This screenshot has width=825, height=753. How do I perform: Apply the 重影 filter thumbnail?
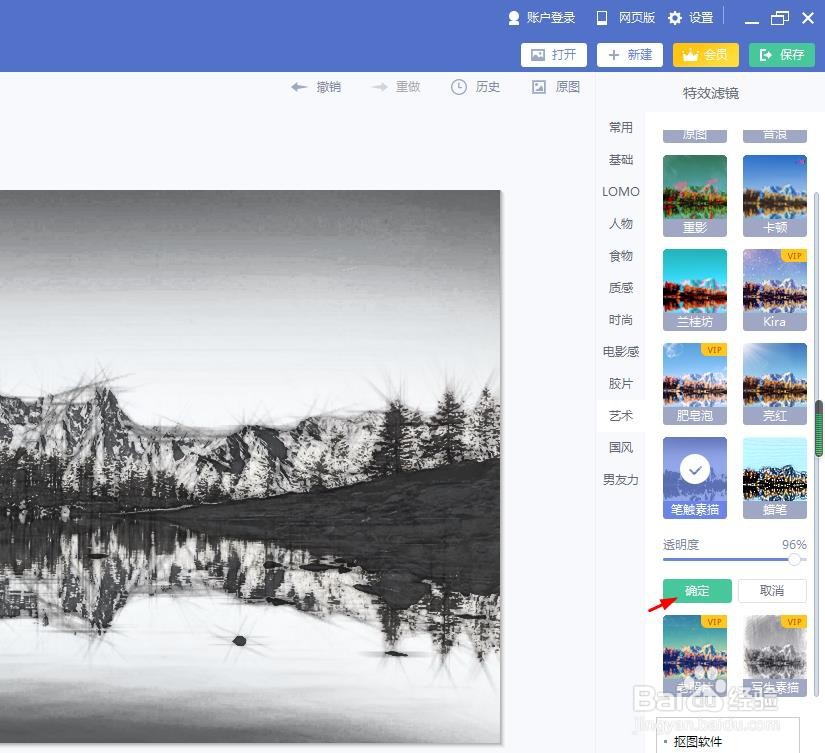(695, 195)
